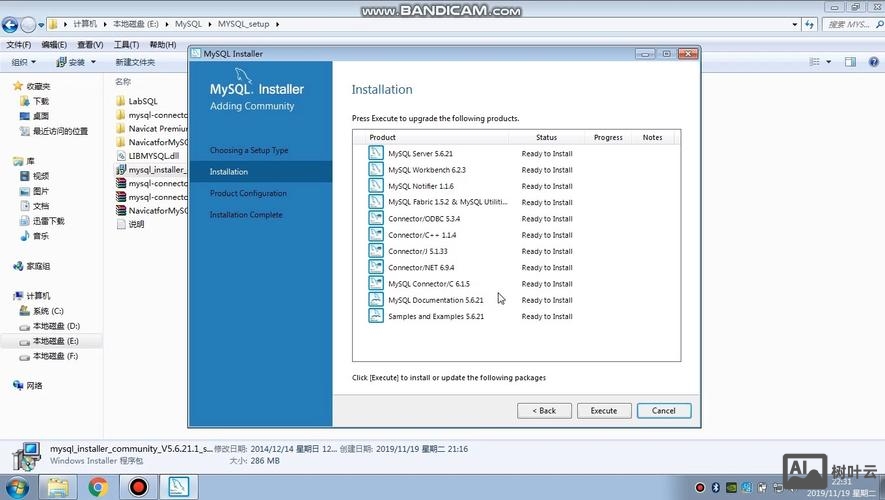Image resolution: width=885 pixels, height=500 pixels.
Task: Open 下载 under favorites
Action: 41,101
